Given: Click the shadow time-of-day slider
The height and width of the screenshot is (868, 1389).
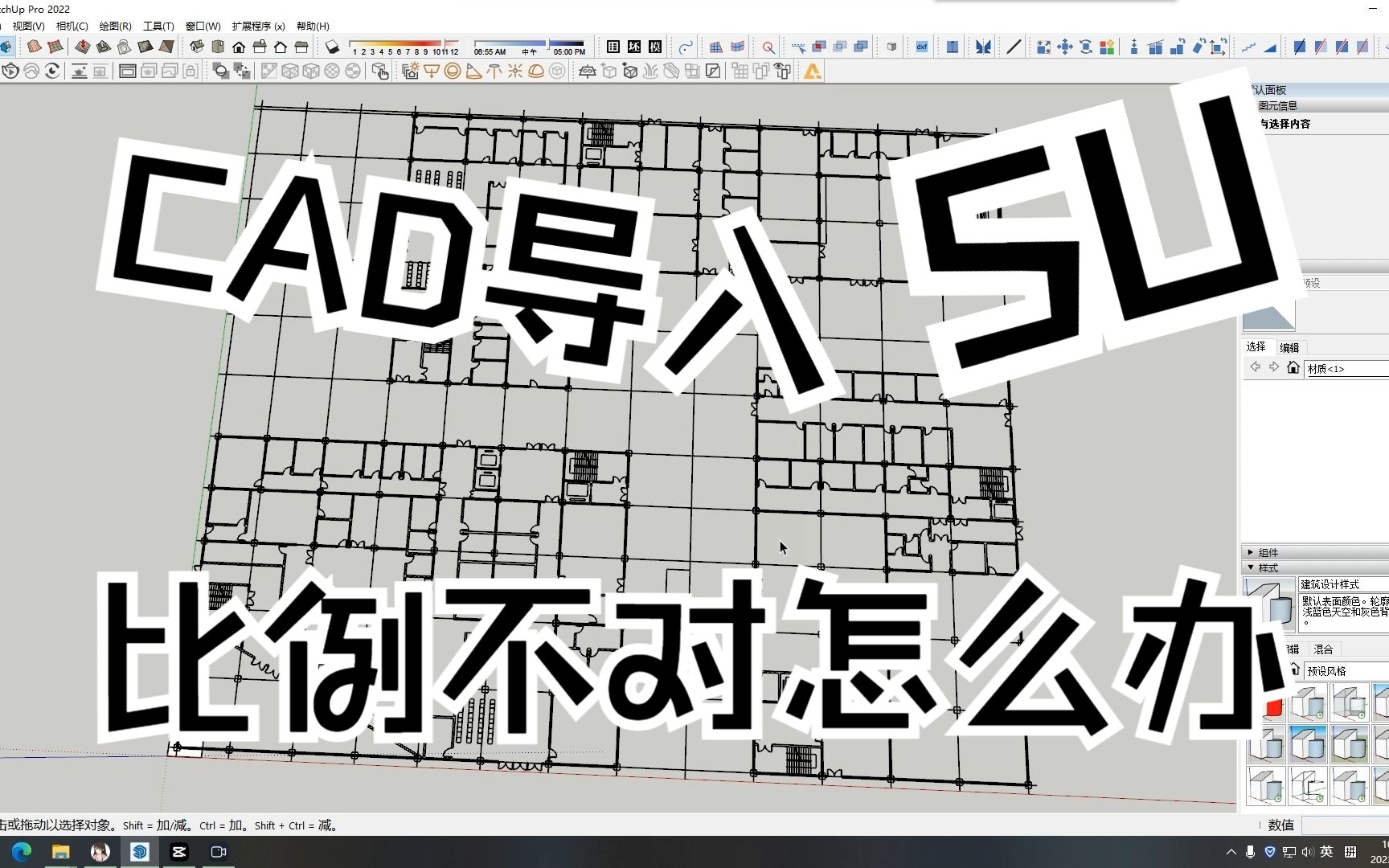Looking at the screenshot, I should coord(528,43).
